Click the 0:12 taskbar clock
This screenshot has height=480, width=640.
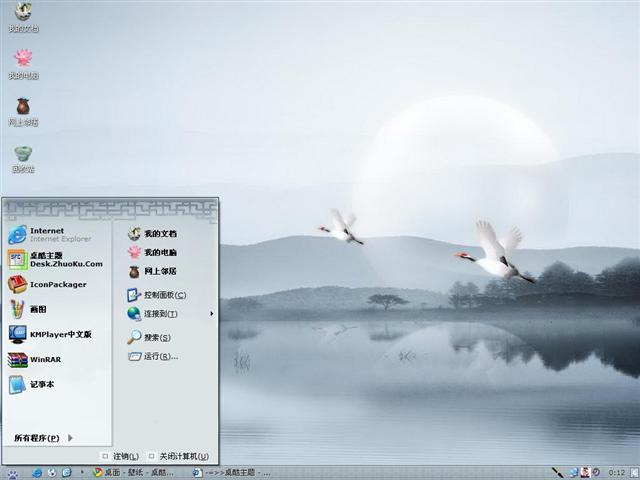[x=616, y=473]
